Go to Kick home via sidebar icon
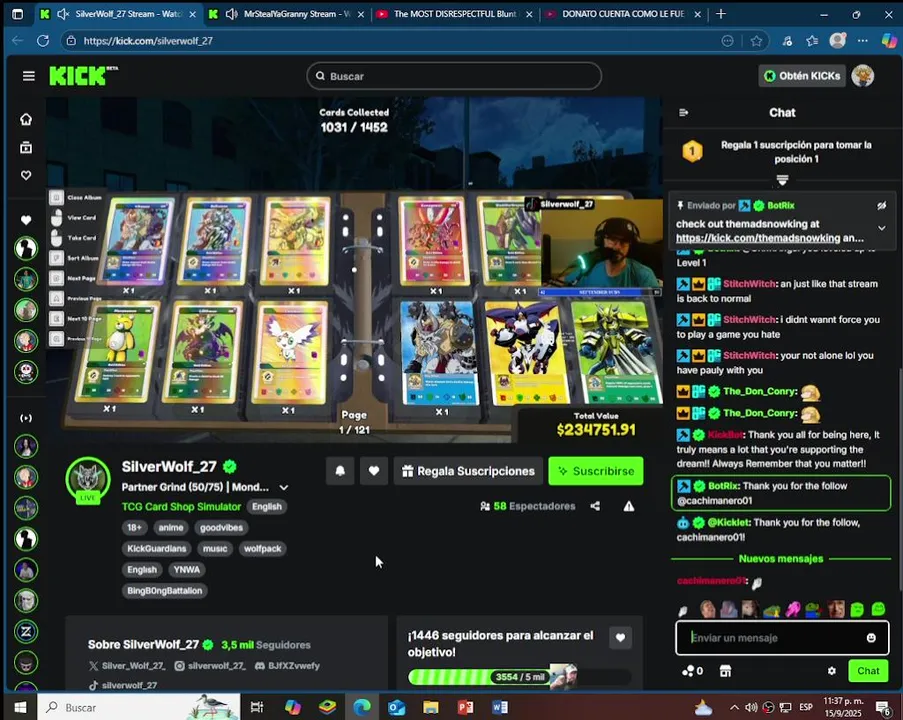Image resolution: width=903 pixels, height=720 pixels. [x=26, y=119]
